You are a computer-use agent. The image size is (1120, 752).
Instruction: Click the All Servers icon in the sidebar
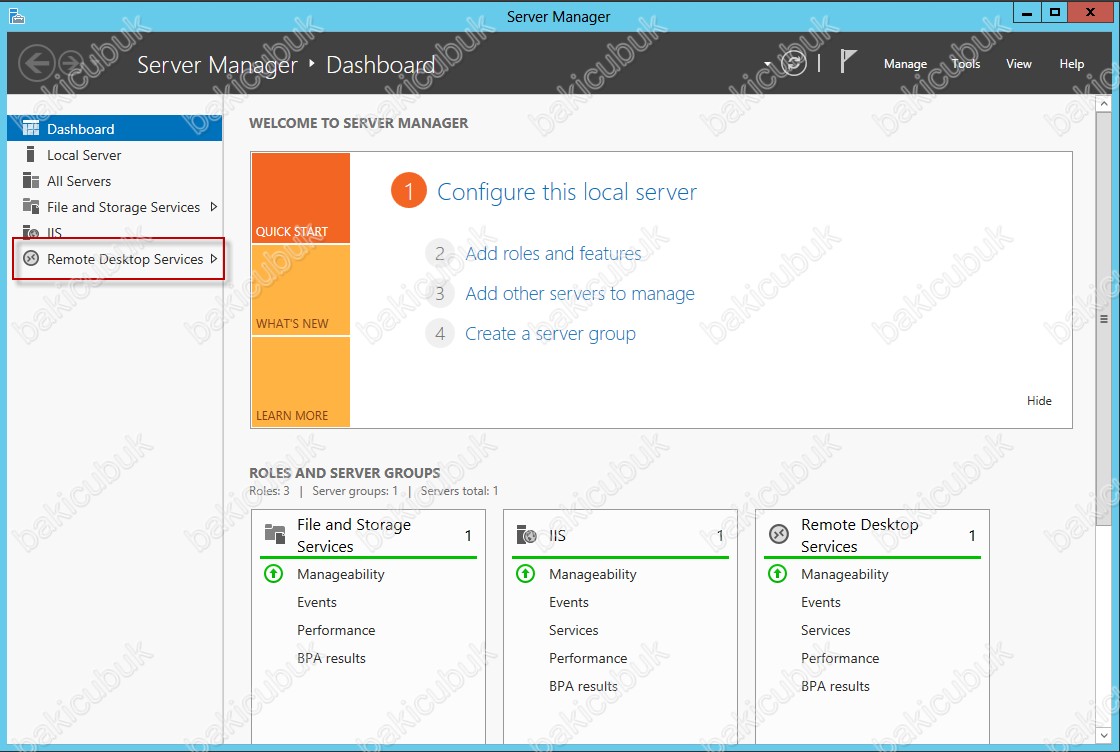pyautogui.click(x=31, y=181)
